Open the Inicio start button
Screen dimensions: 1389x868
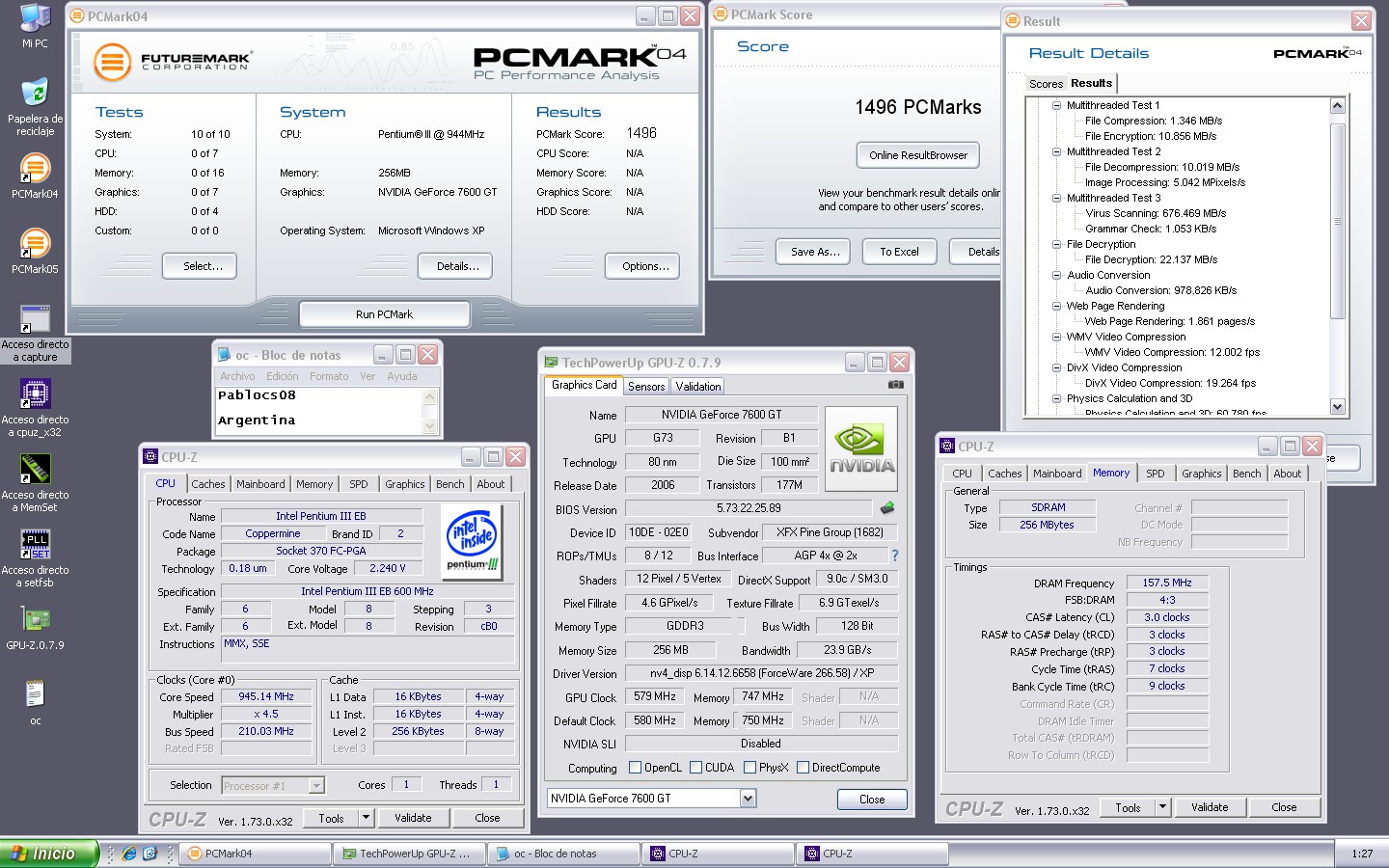tap(49, 854)
